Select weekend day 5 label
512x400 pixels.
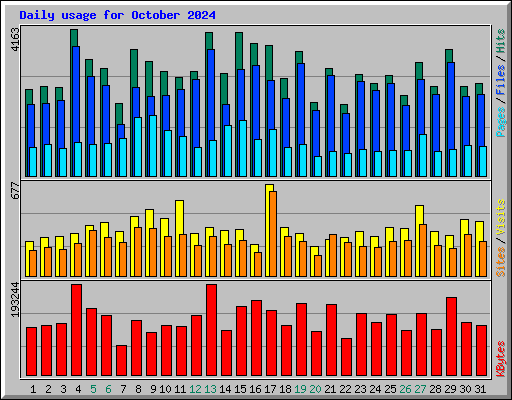93,389
